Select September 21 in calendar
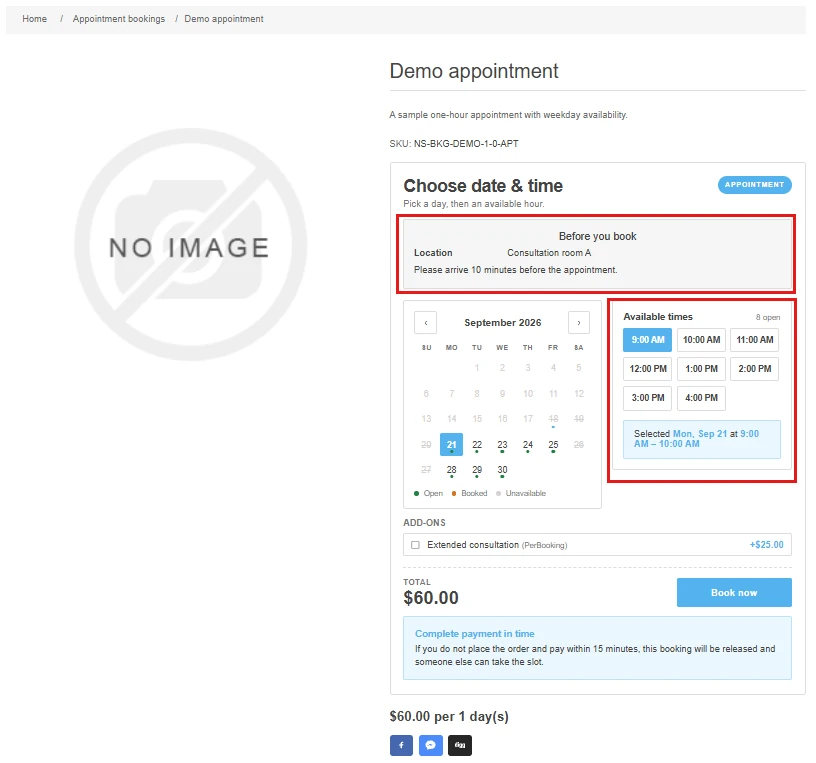The height and width of the screenshot is (763, 816). [451, 444]
